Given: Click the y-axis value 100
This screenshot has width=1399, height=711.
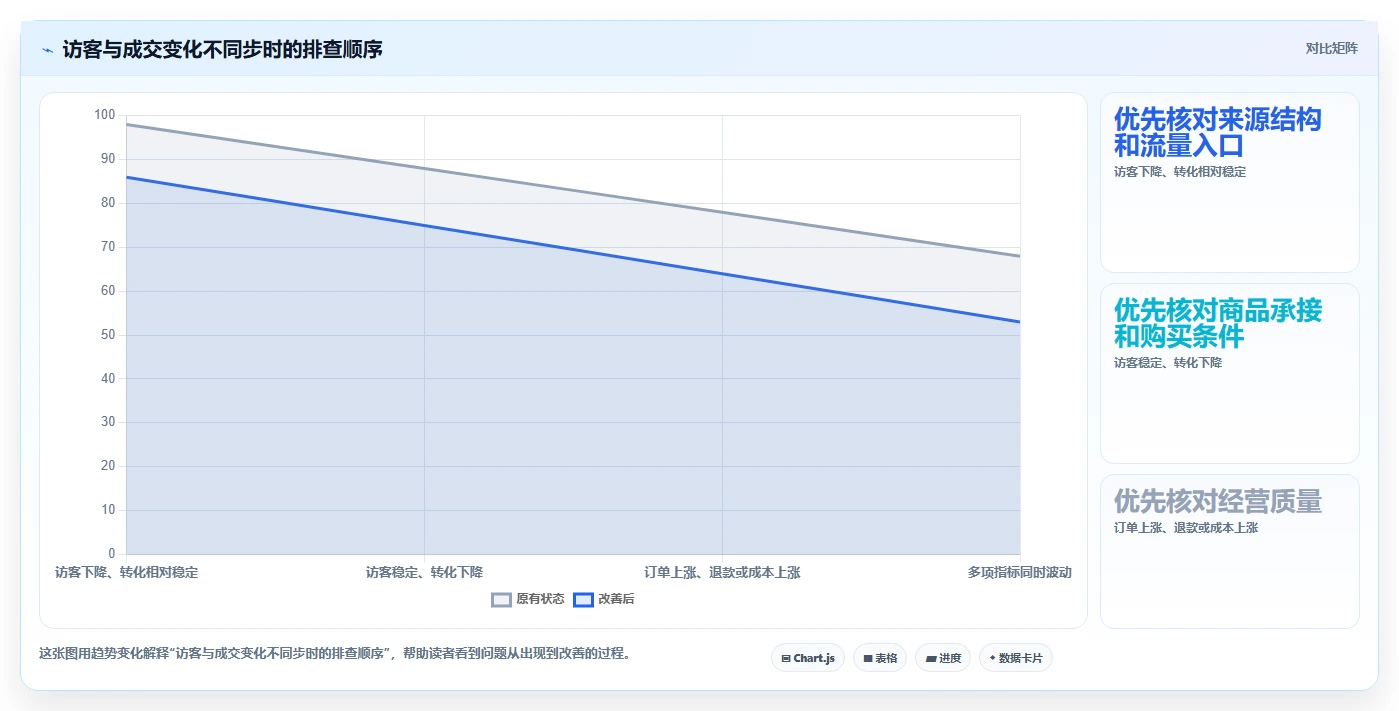Looking at the screenshot, I should coord(105,115).
